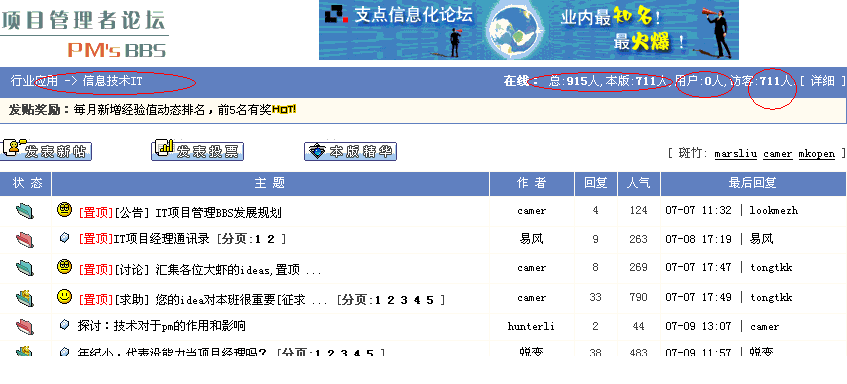This screenshot has height=384, width=847.
Task: Open last replier lookmezh's profile
Action: click(x=774, y=211)
